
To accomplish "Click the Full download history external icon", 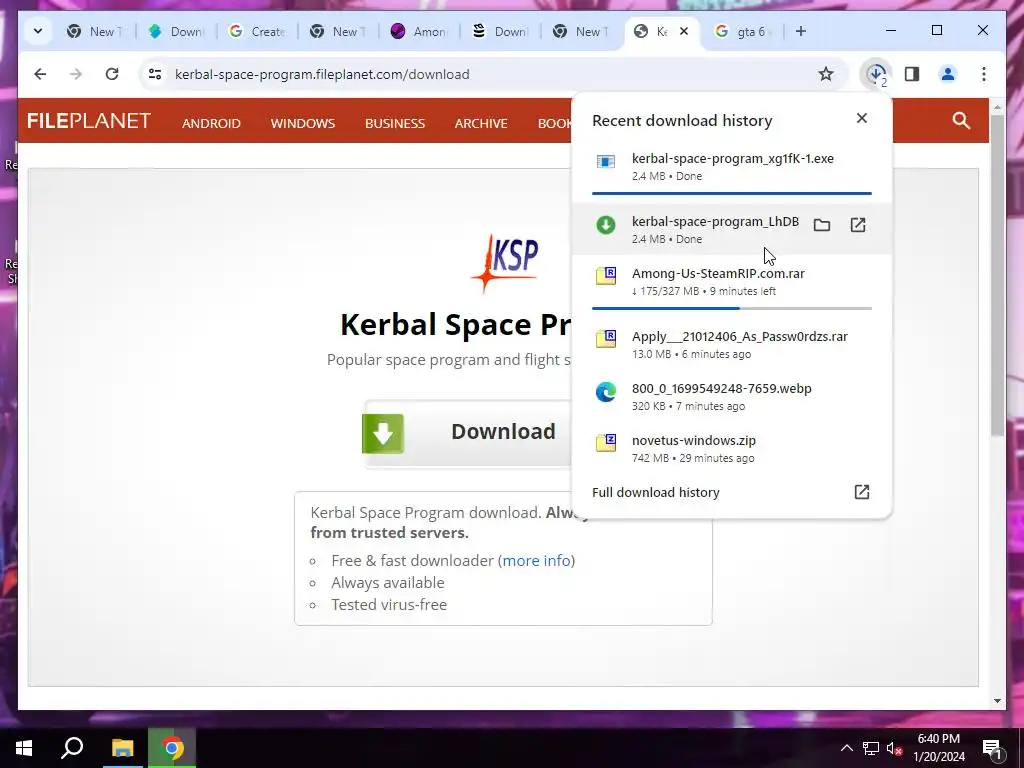I will tap(861, 492).
